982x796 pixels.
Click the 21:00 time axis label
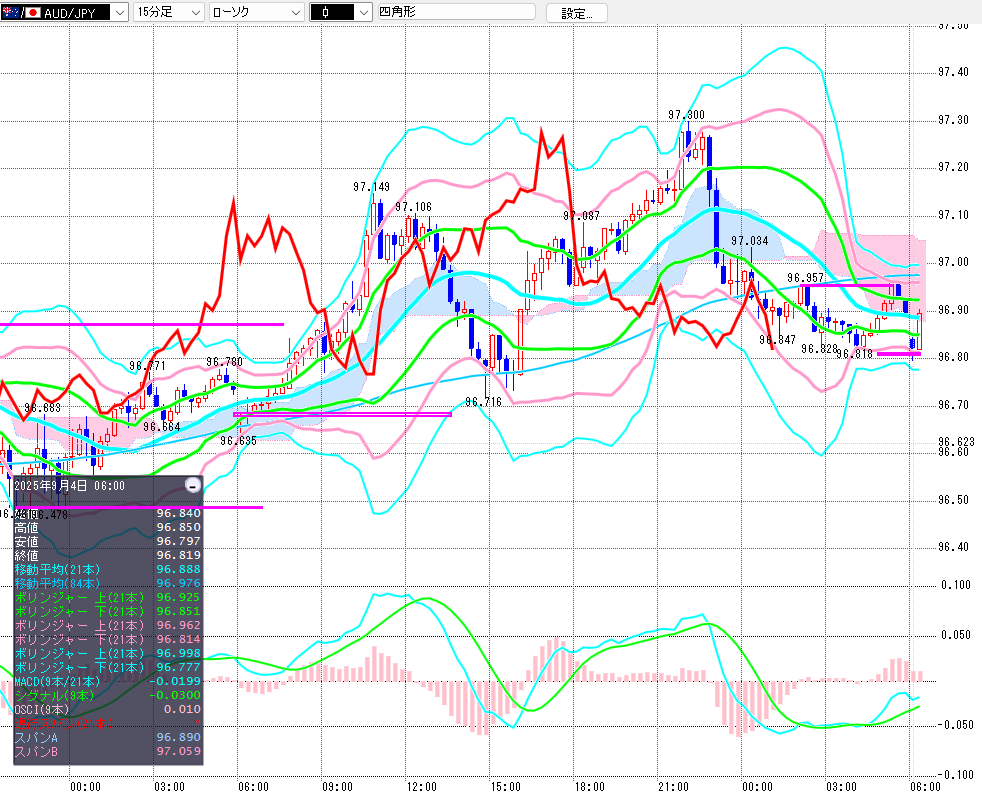(x=674, y=787)
